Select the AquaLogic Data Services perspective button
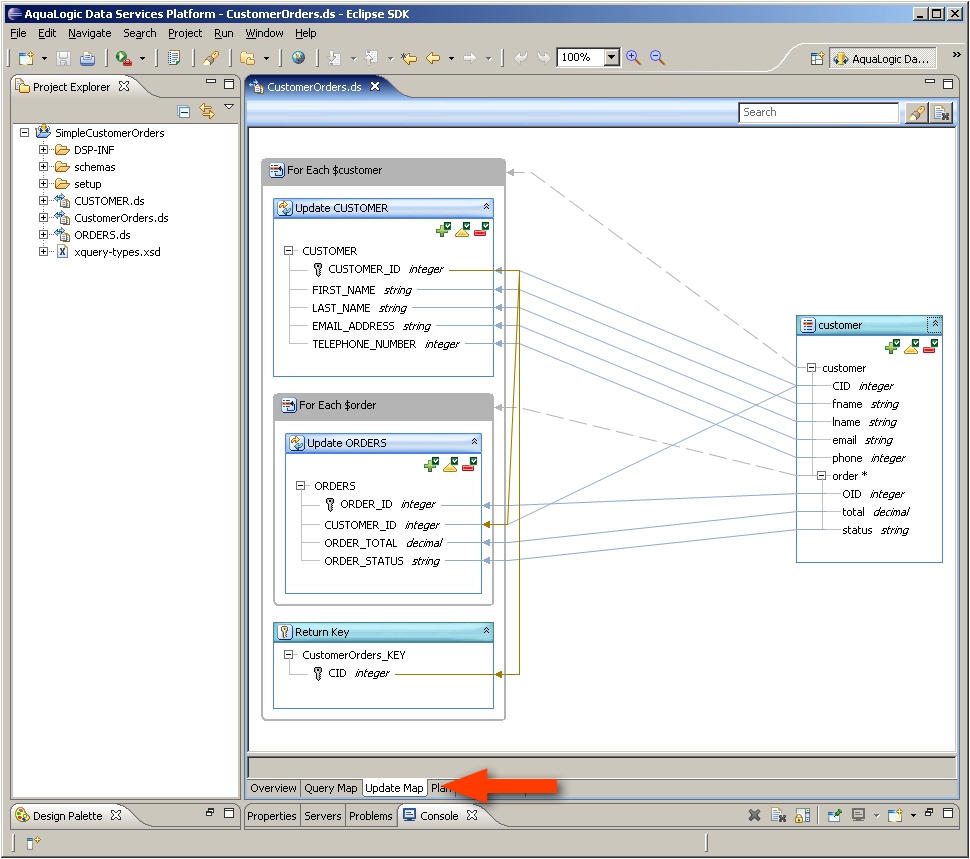 click(883, 59)
